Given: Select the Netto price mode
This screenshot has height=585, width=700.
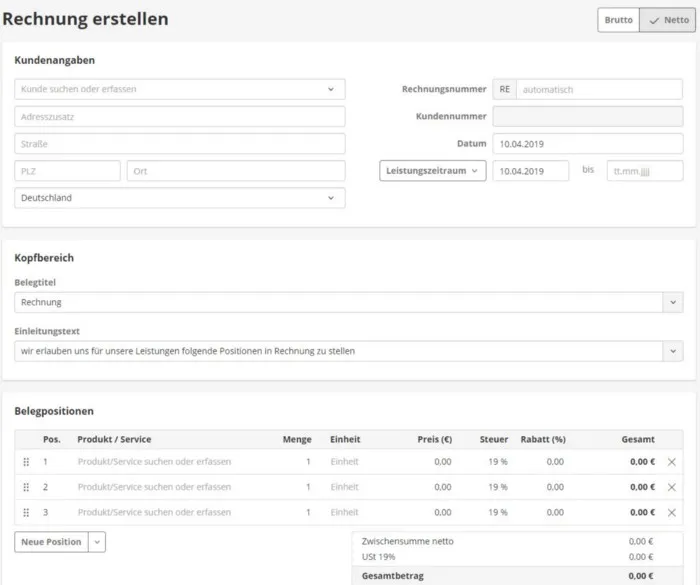Looking at the screenshot, I should coord(667,20).
